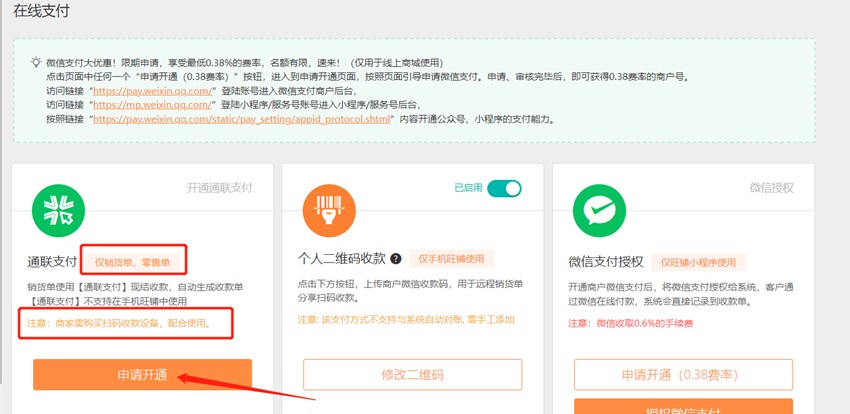The width and height of the screenshot is (850, 414).
Task: Click the 授权微信支付 button
Action: 683,406
